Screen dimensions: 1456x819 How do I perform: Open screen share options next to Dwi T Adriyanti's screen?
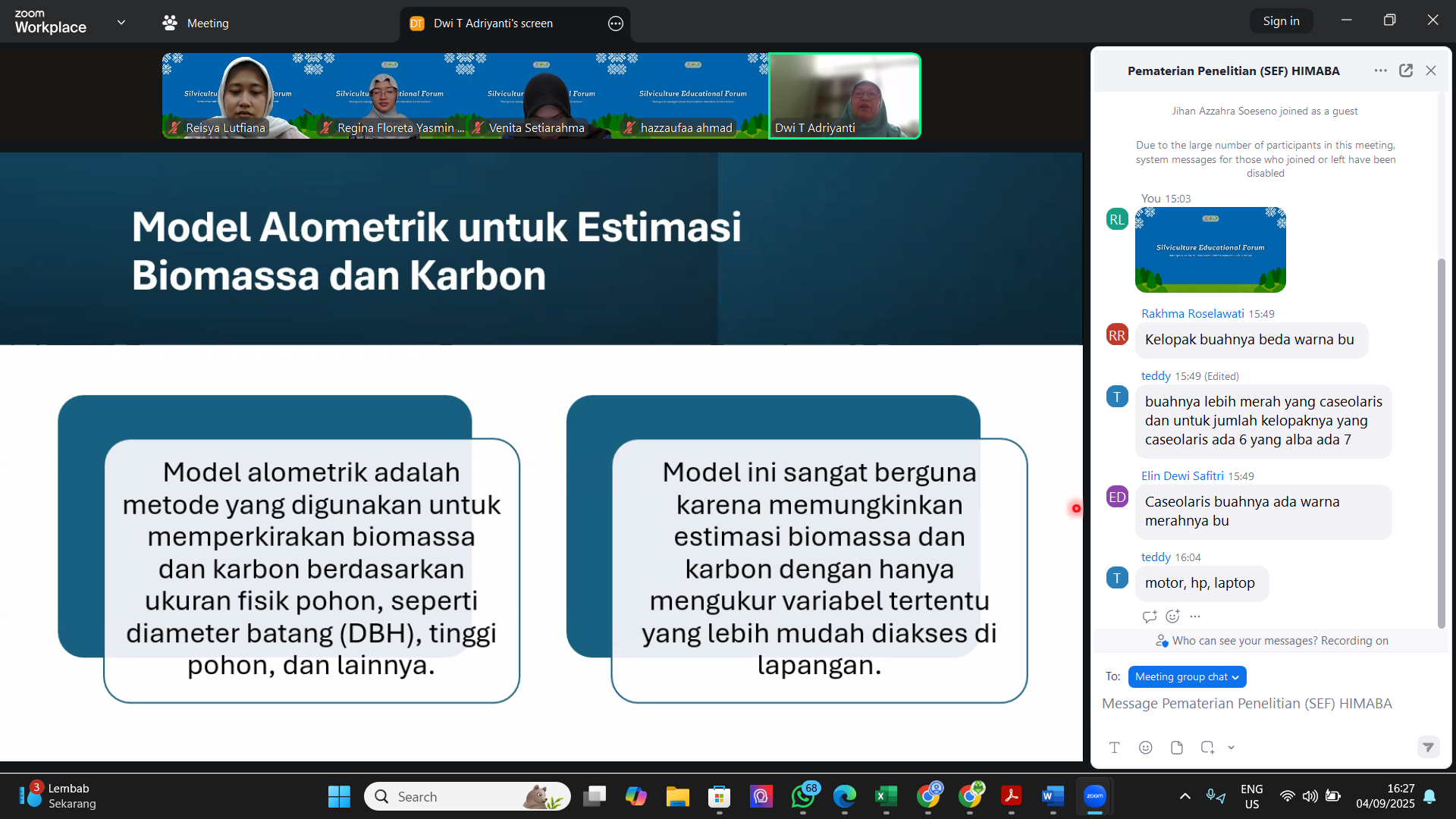point(616,24)
